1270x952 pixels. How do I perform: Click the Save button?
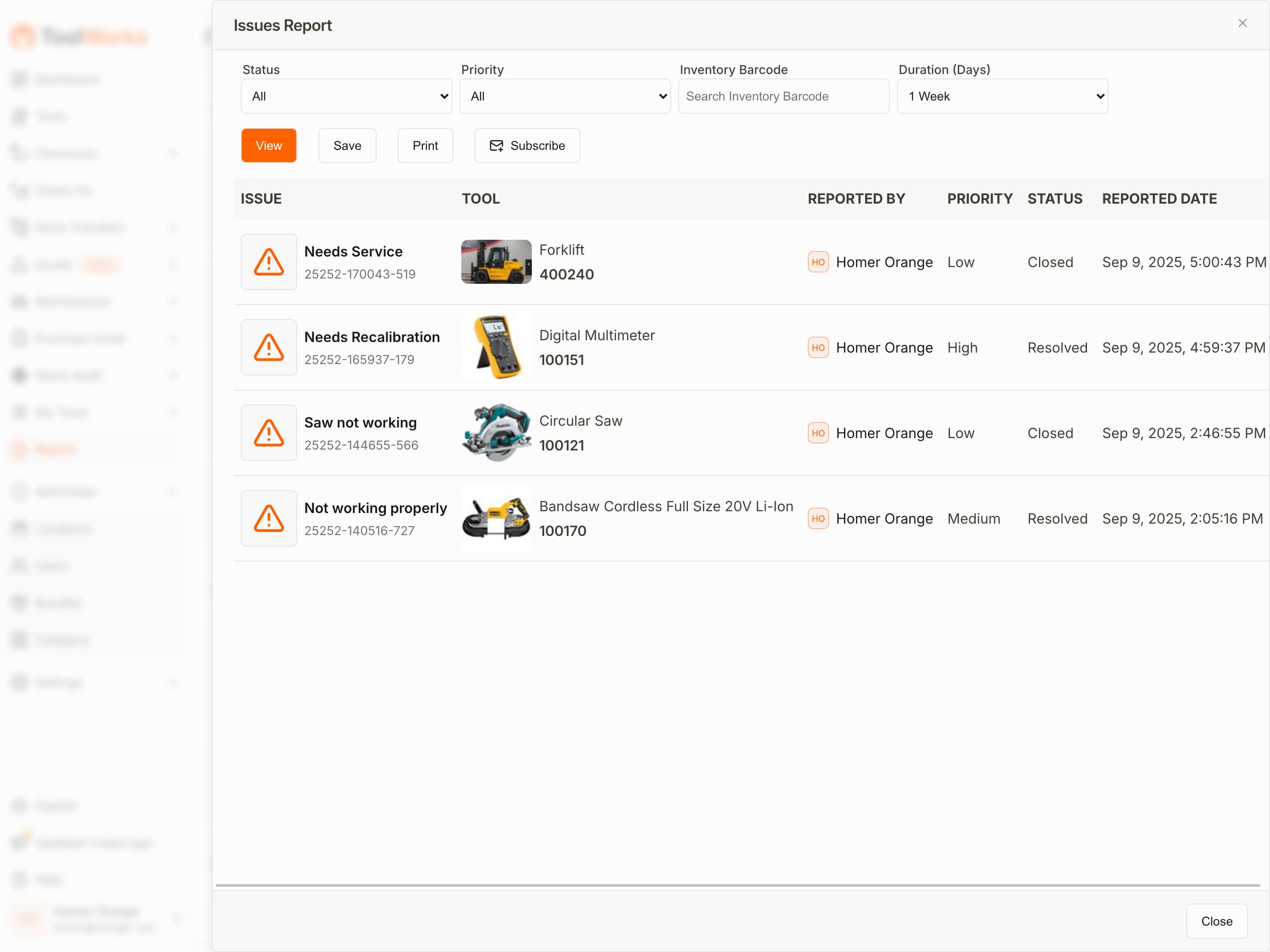tap(347, 146)
